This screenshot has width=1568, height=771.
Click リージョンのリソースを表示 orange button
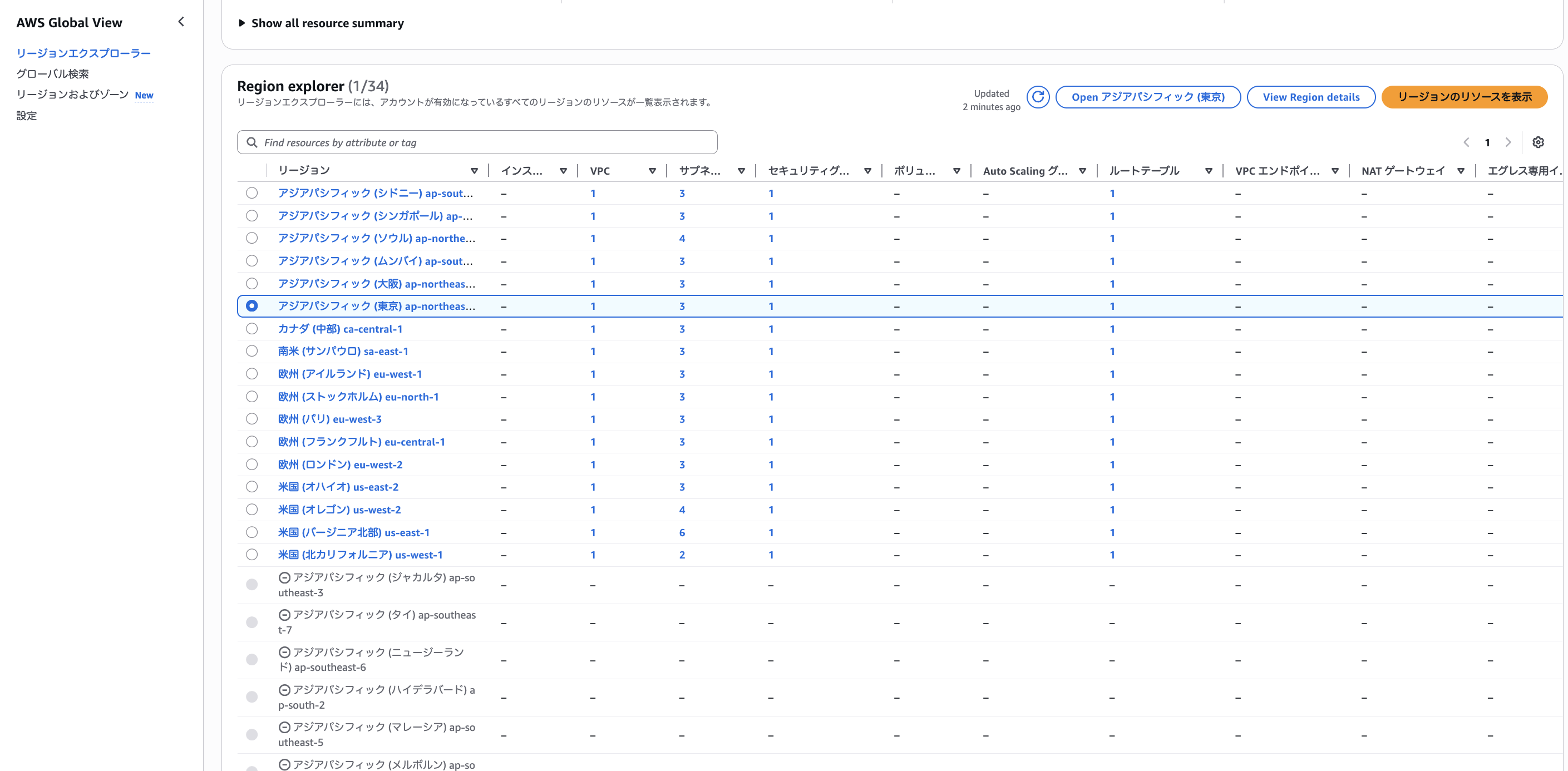point(1464,97)
